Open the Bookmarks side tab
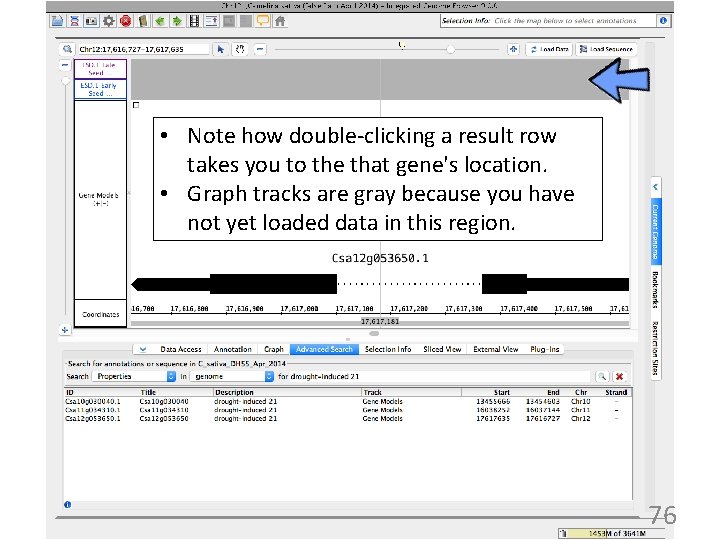This screenshot has width=720, height=540. [656, 290]
